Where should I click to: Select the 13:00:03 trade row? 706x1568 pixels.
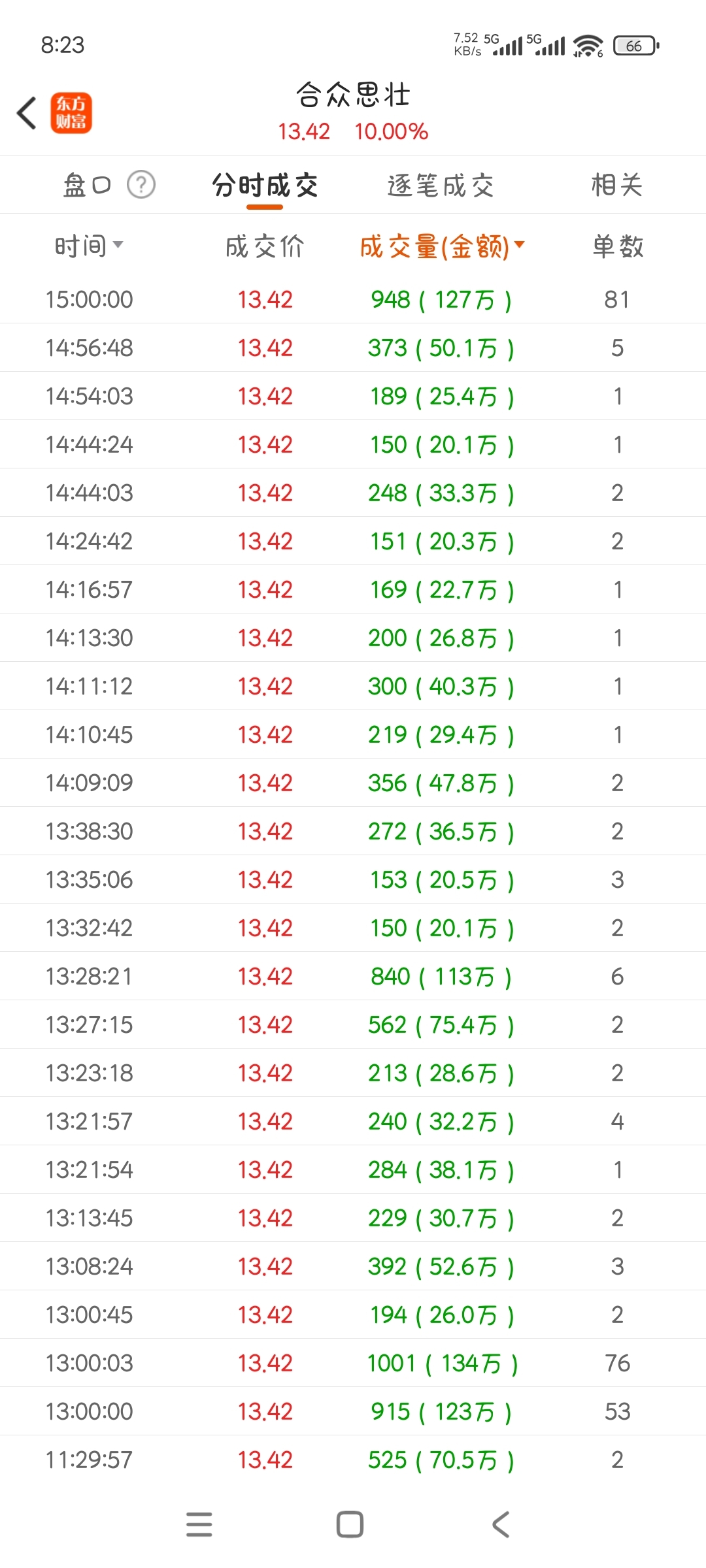pos(353,1363)
